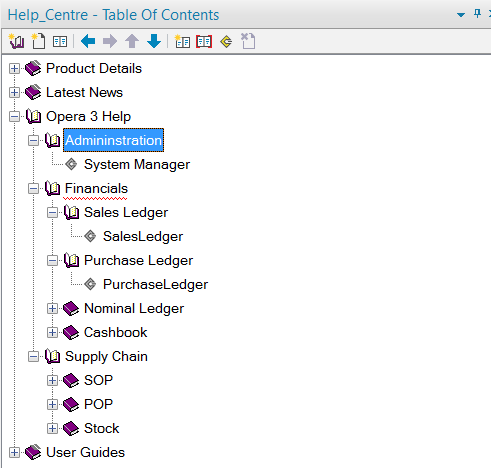Expand the Nominal Ledger book

click(x=52, y=308)
